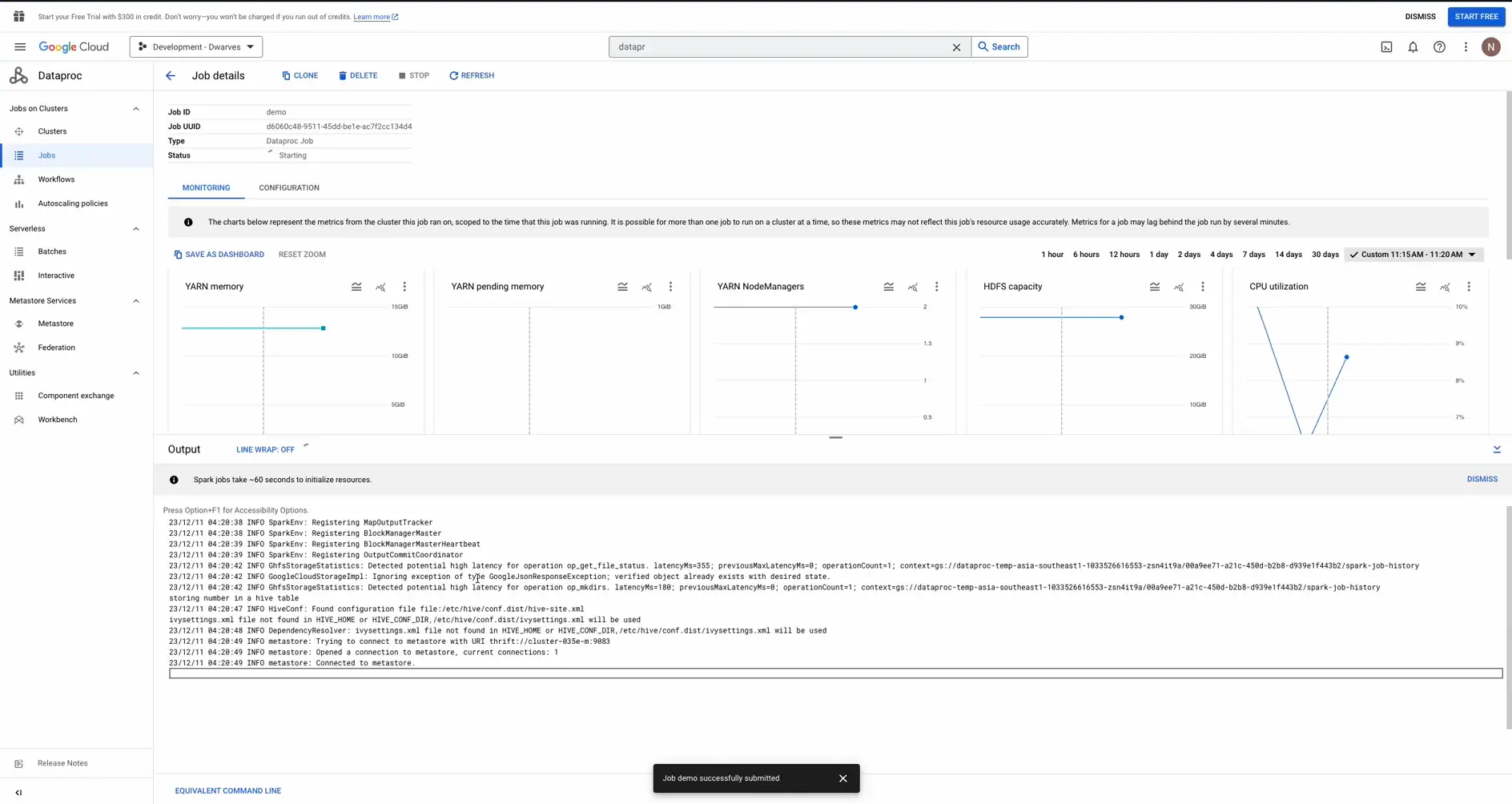Click Start Free trial button

1476,17
